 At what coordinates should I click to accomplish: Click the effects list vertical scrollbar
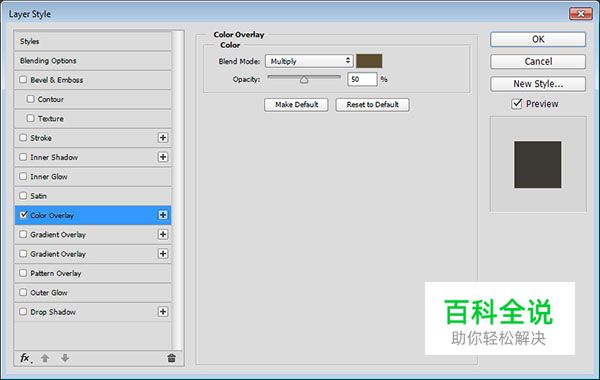(177, 190)
